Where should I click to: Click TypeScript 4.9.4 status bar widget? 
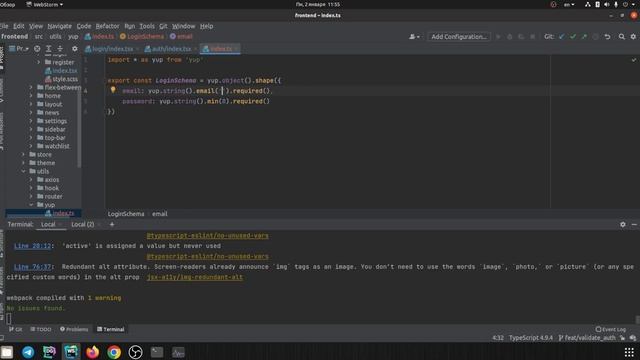[531, 338]
